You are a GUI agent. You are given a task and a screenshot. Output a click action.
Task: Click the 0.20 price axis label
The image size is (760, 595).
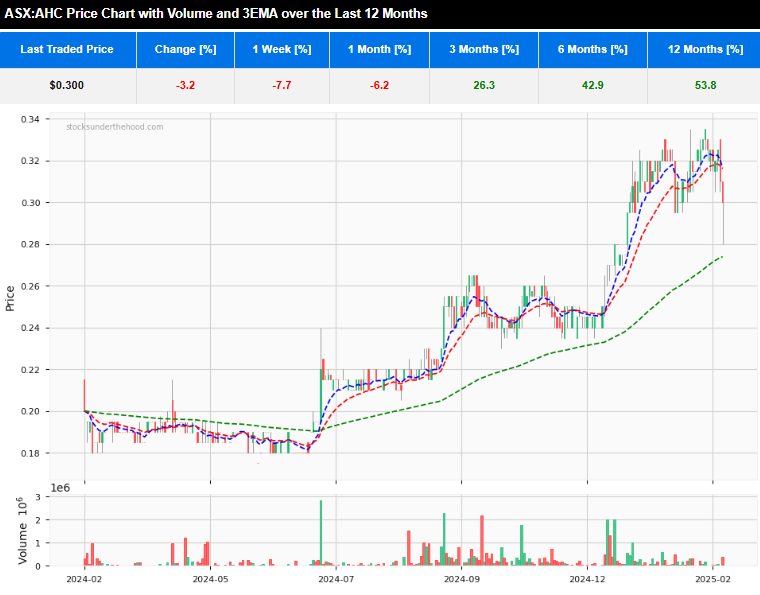point(30,411)
